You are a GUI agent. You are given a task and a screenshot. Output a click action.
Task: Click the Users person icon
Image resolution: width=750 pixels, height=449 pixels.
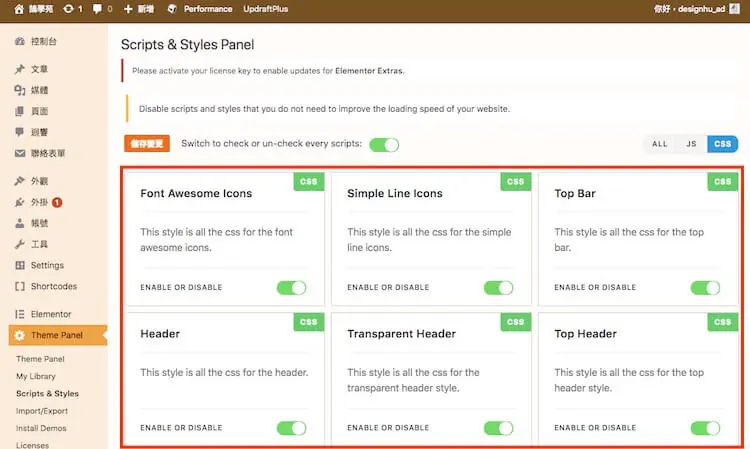tap(20, 223)
